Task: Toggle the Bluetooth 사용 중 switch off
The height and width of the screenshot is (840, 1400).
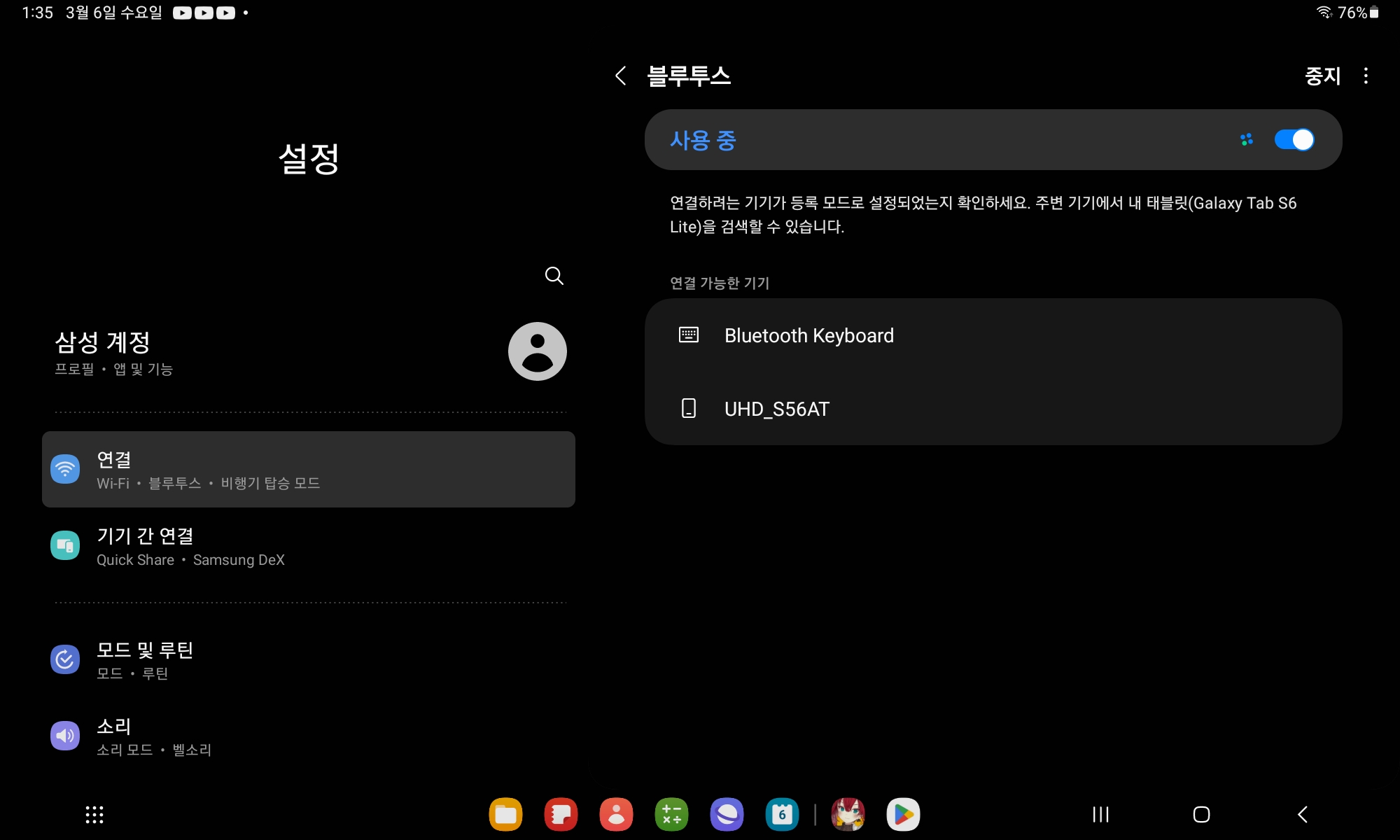Action: coord(1294,140)
